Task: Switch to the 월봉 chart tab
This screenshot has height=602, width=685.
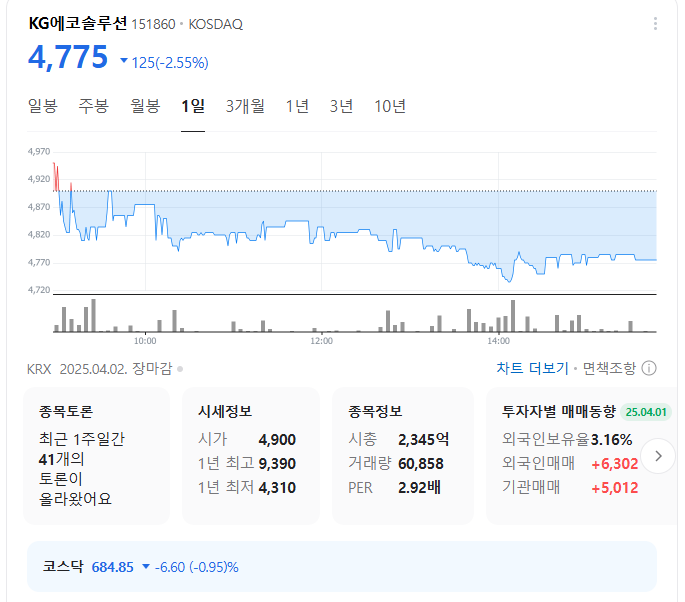Action: 145,106
